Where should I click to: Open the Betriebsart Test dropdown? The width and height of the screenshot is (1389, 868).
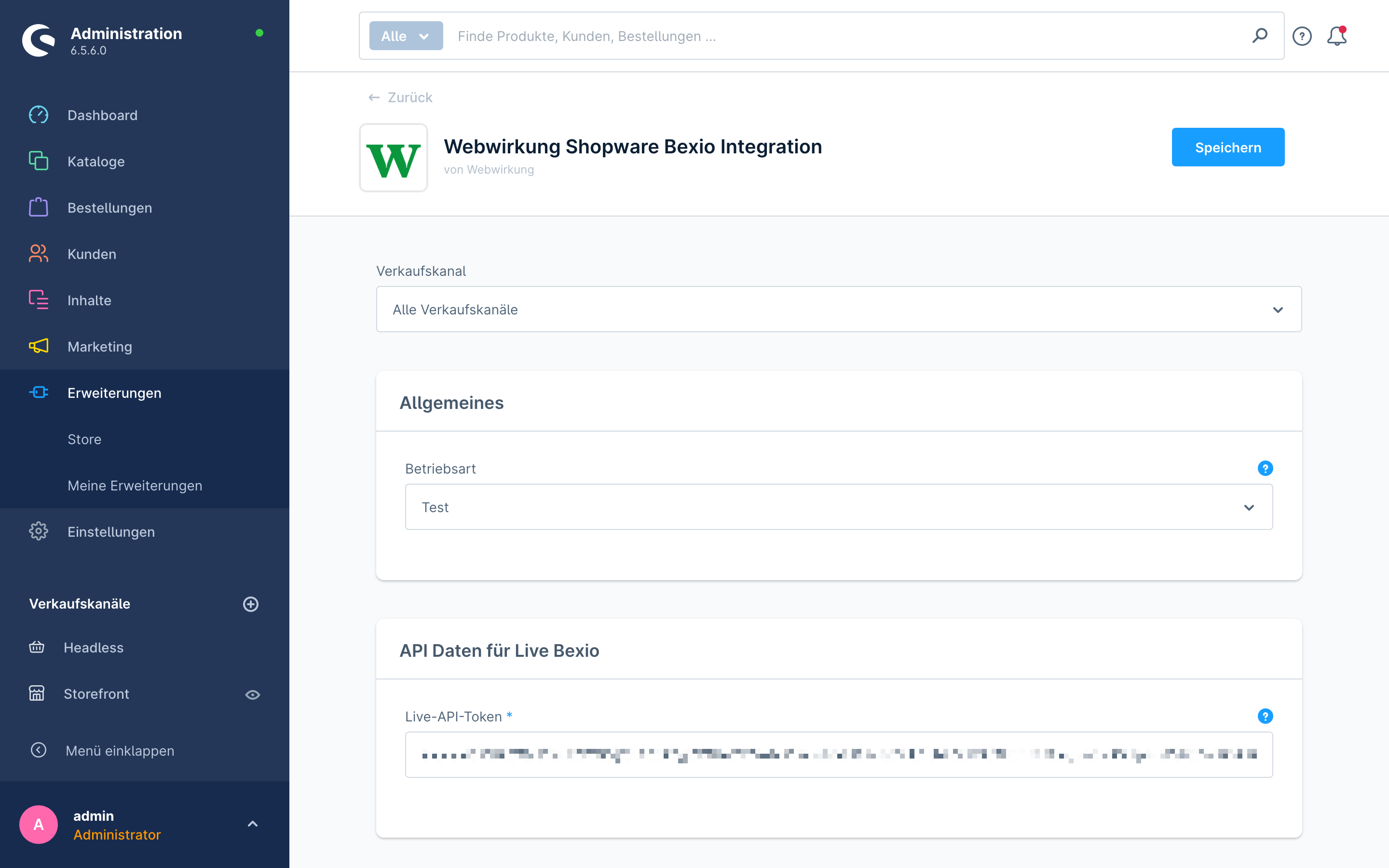point(839,506)
